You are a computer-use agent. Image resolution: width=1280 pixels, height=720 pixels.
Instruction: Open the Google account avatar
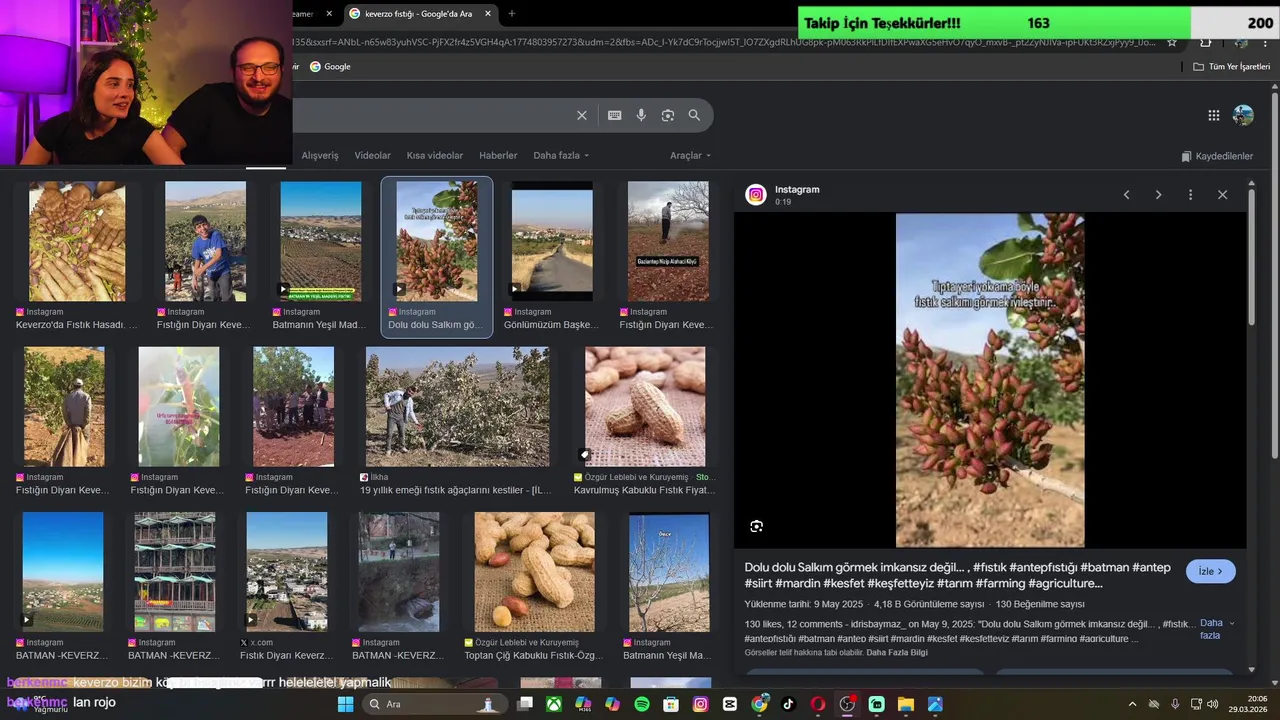[1243, 115]
